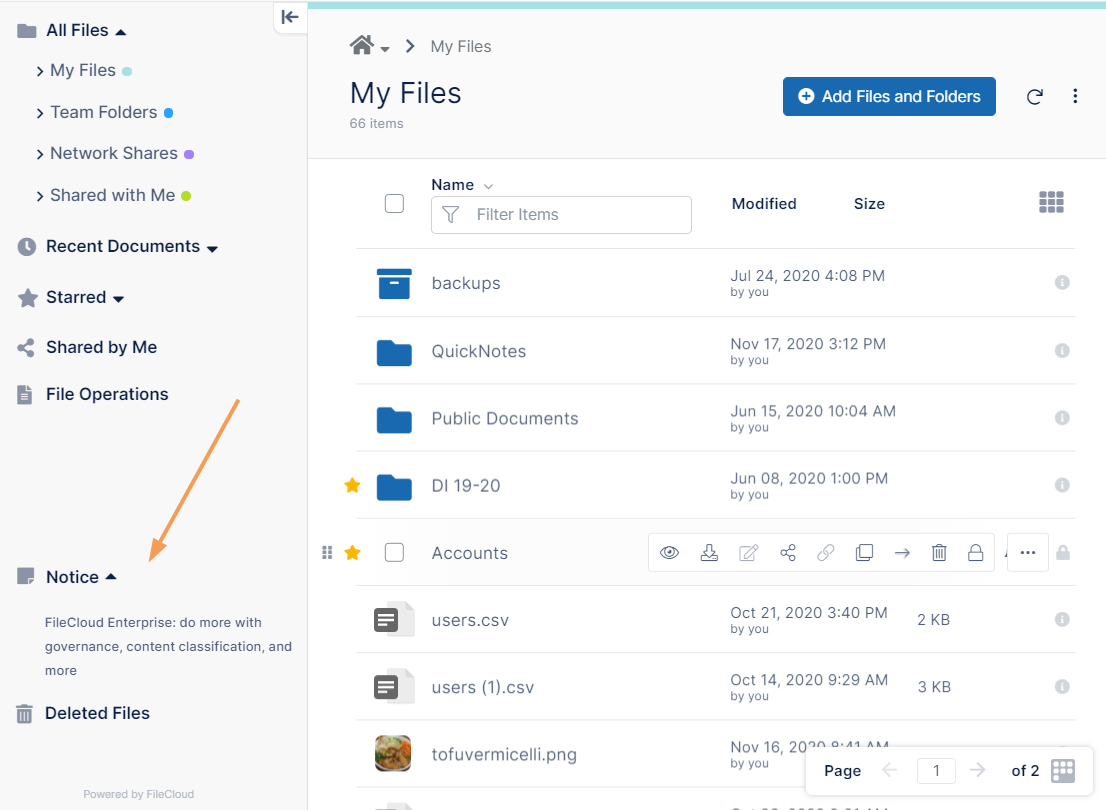Tick the select-all checkbox in header
The height and width of the screenshot is (810, 1106).
point(394,204)
